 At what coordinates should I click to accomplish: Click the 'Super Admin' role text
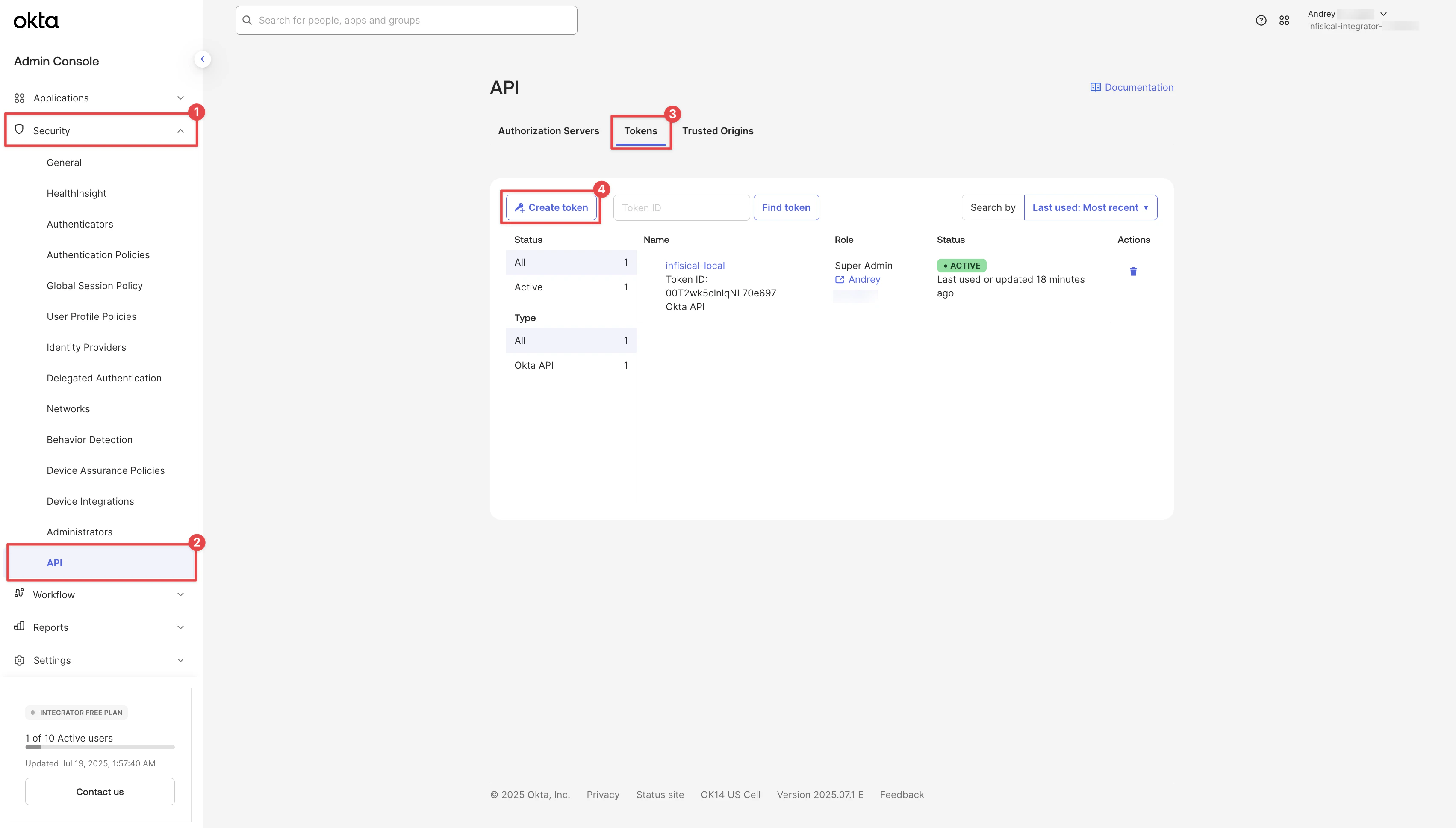[863, 266]
